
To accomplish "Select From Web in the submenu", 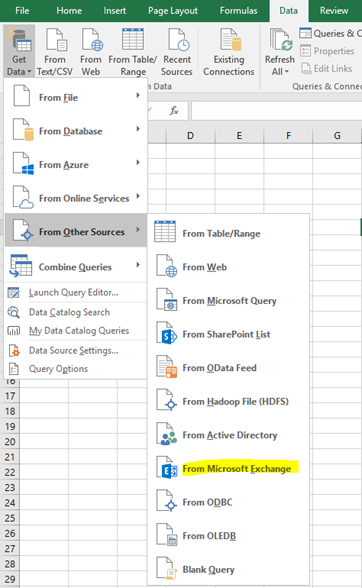I will tap(229, 267).
